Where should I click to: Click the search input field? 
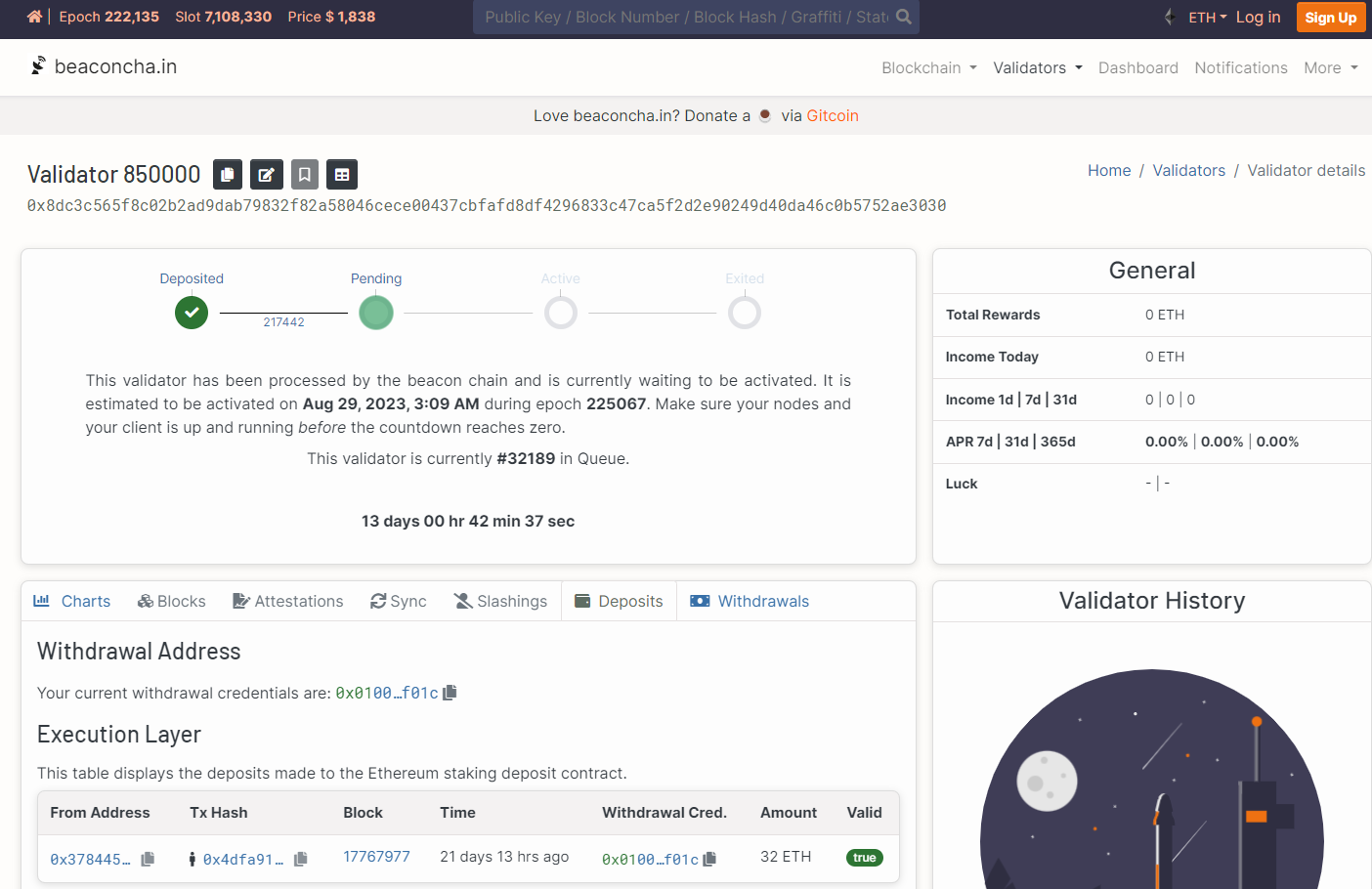(684, 17)
